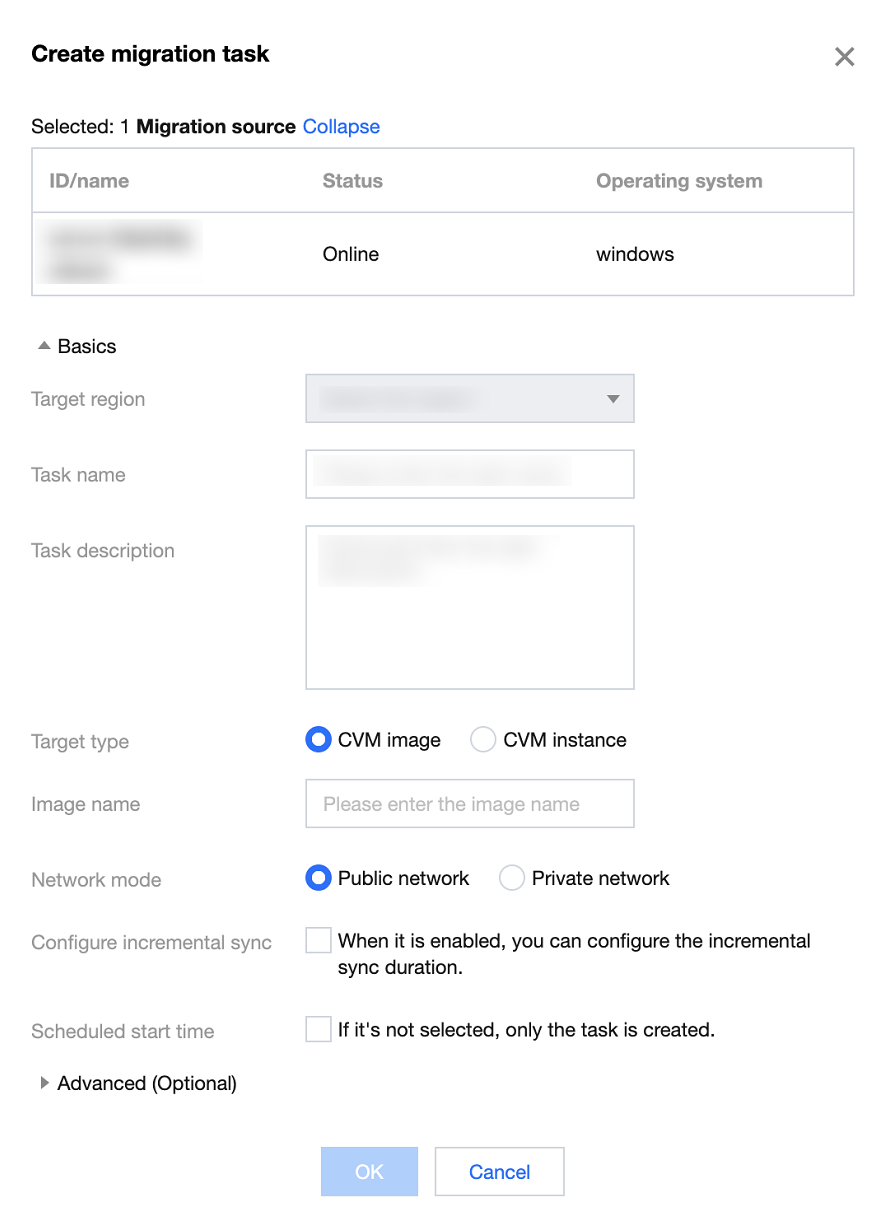Select CVM instance target type

click(x=483, y=740)
